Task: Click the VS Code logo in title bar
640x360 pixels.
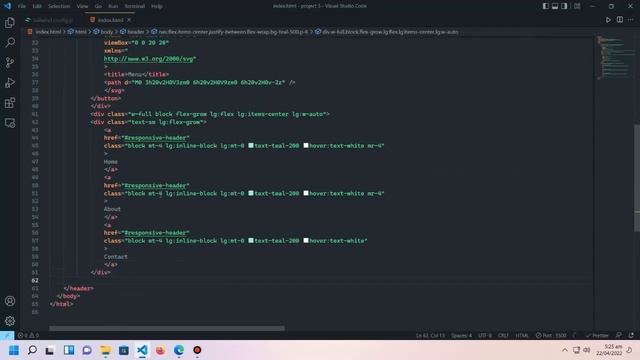Action: [7, 6]
